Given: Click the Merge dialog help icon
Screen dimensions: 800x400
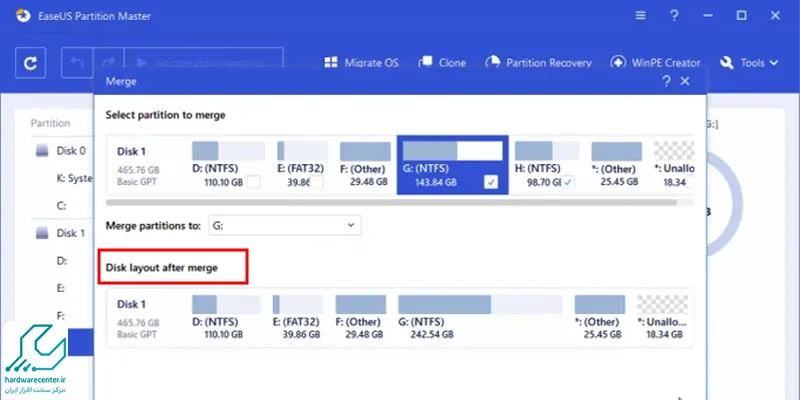Looking at the screenshot, I should pyautogui.click(x=666, y=81).
